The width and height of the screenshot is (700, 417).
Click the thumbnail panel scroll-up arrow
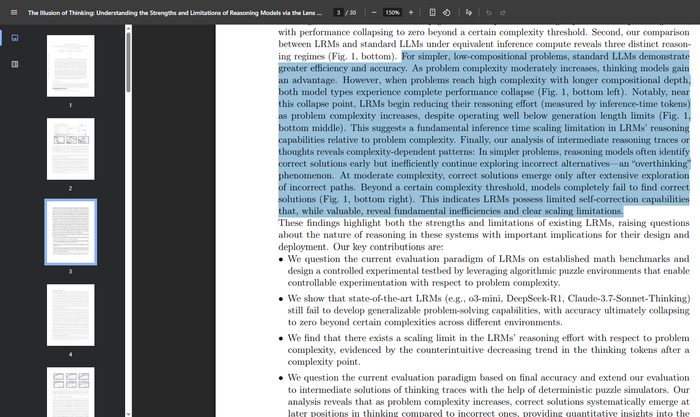point(129,28)
